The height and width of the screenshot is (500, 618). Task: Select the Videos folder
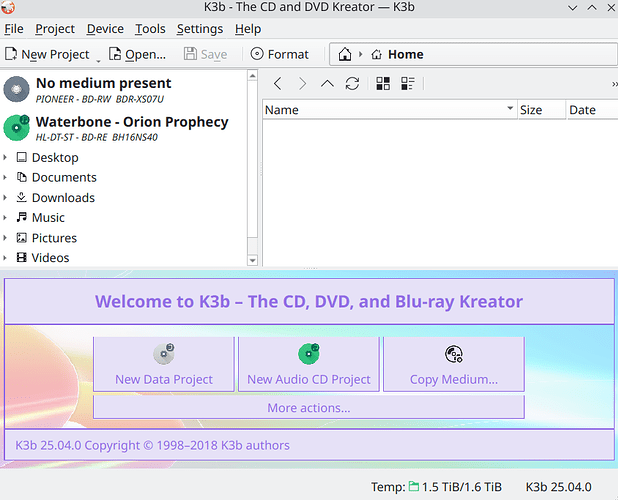(43, 258)
